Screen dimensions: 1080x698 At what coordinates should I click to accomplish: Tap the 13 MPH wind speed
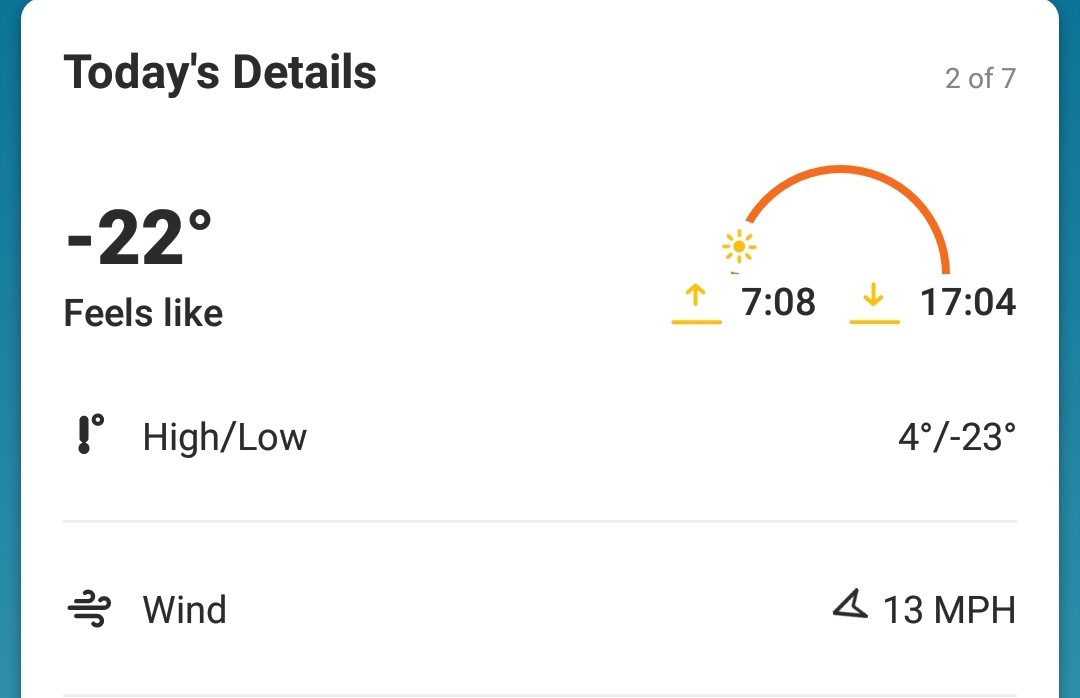click(x=949, y=610)
